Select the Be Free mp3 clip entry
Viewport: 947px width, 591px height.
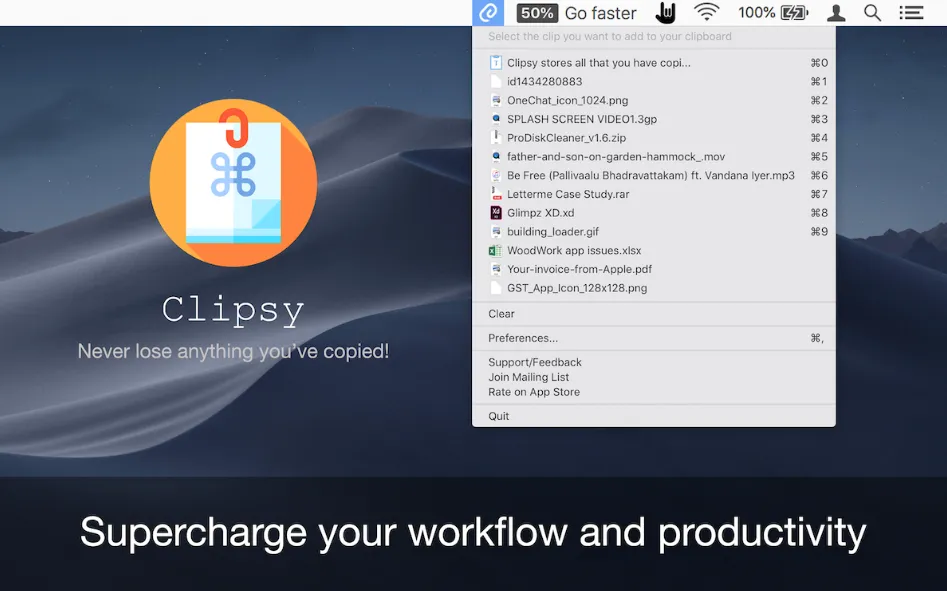coord(653,175)
